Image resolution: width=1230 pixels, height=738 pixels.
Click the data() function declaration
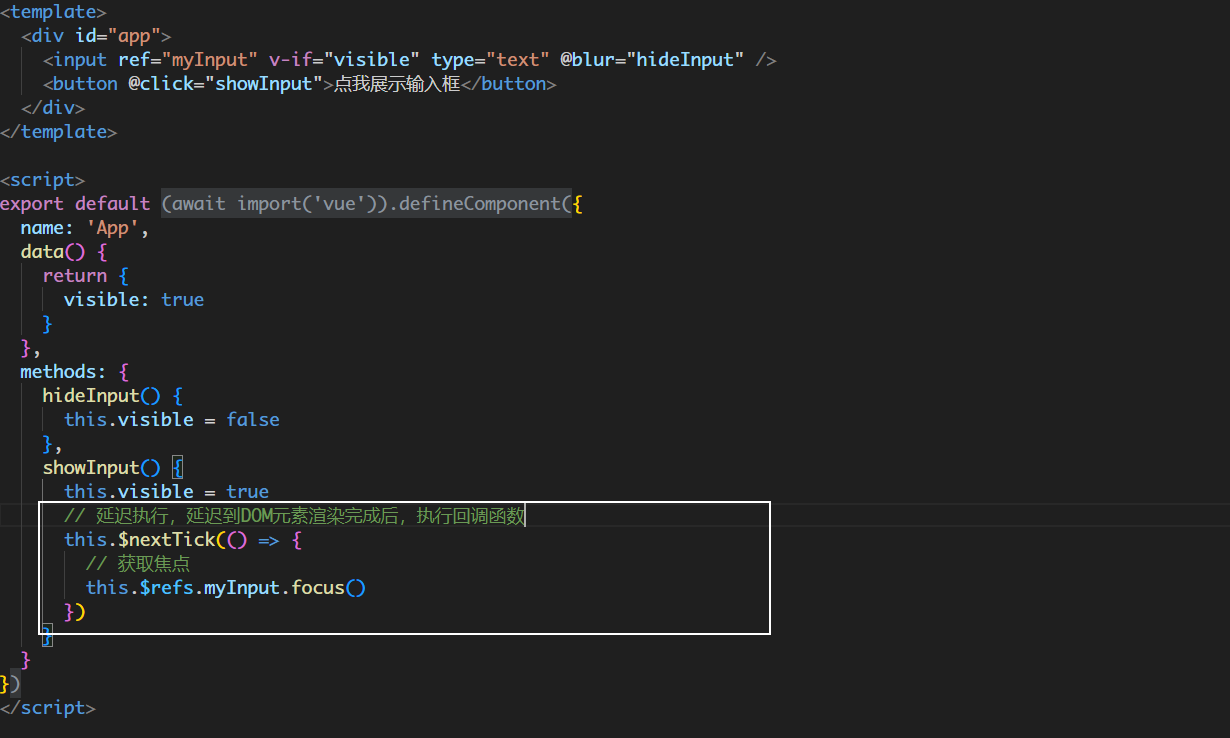pyautogui.click(x=52, y=252)
